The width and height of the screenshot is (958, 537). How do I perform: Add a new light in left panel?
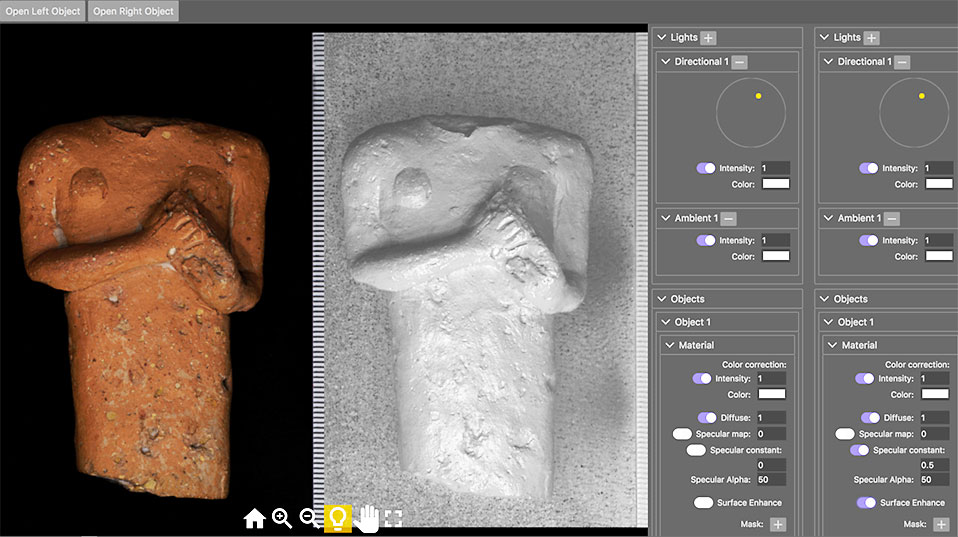pyautogui.click(x=708, y=38)
